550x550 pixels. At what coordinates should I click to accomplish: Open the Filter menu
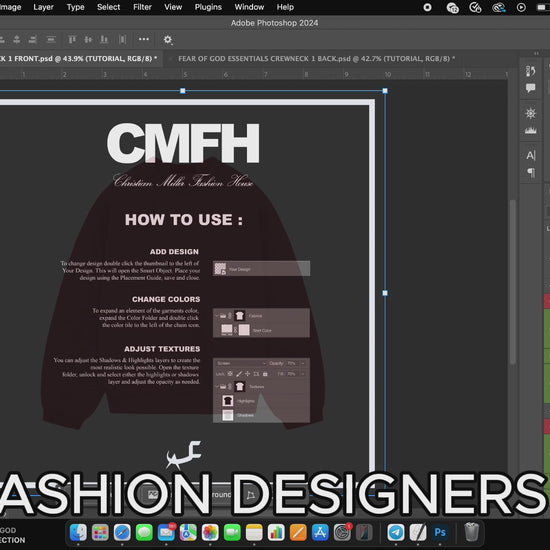click(x=142, y=7)
